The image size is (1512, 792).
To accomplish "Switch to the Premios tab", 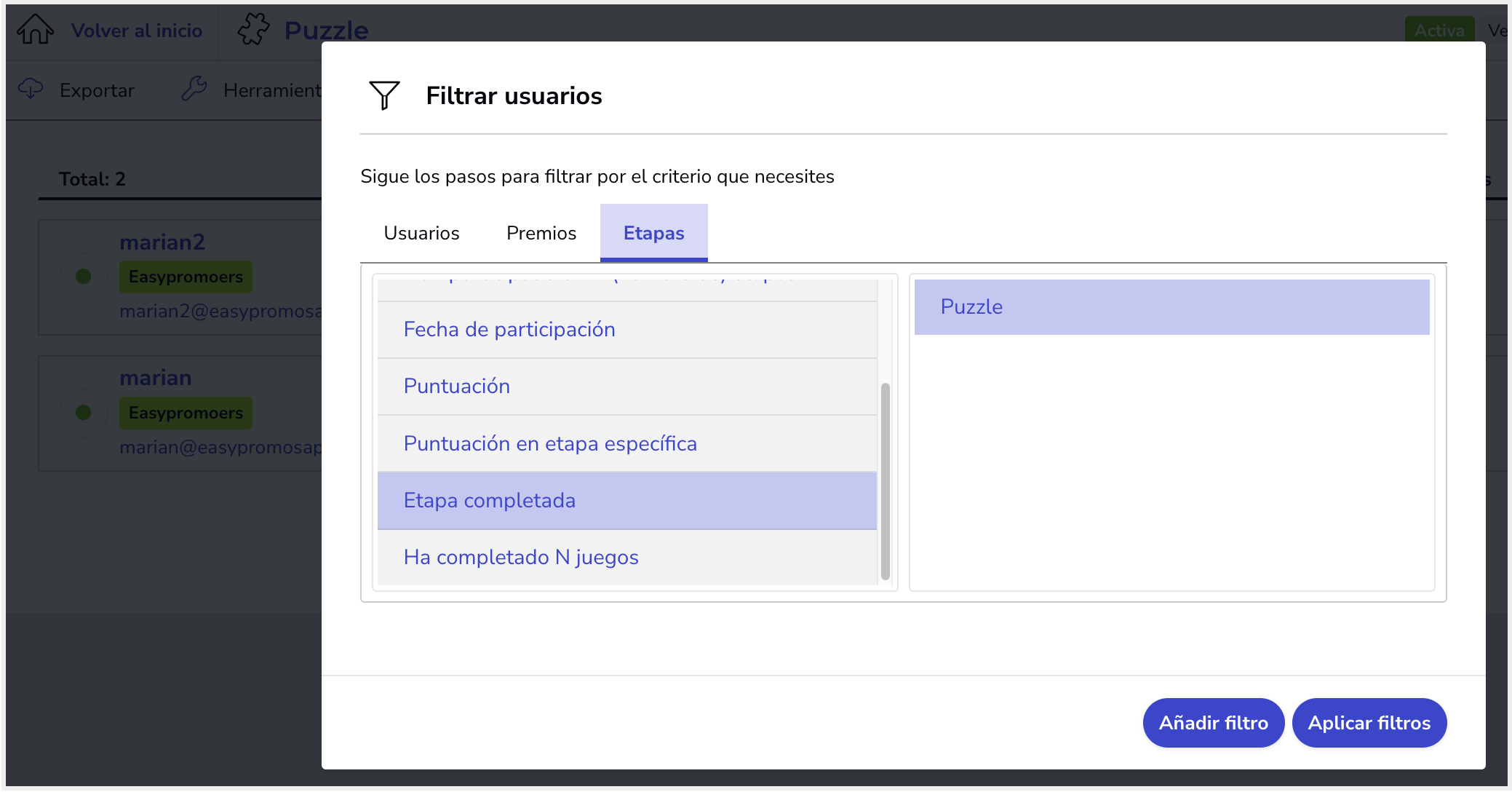I will click(541, 233).
